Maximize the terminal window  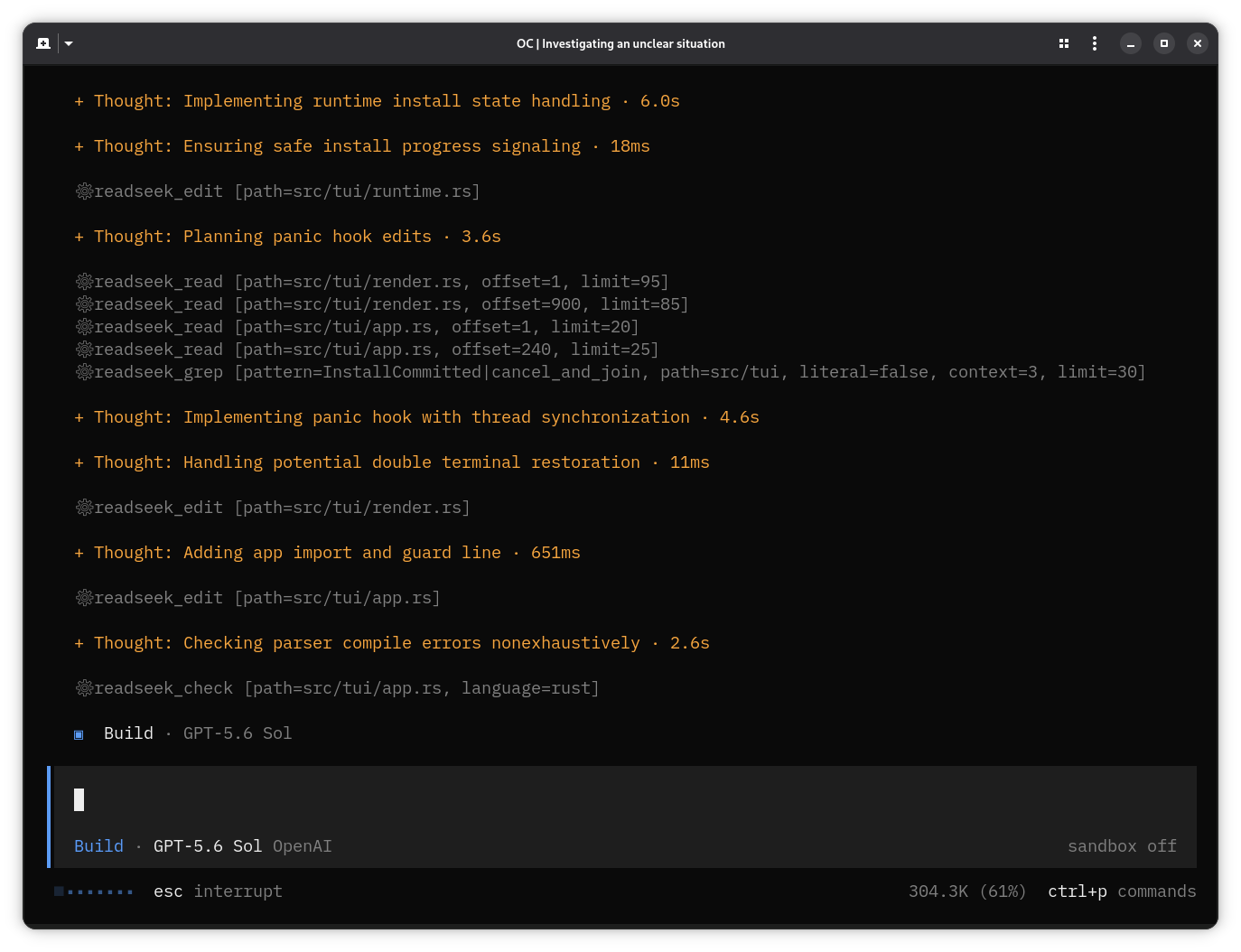pyautogui.click(x=1164, y=43)
